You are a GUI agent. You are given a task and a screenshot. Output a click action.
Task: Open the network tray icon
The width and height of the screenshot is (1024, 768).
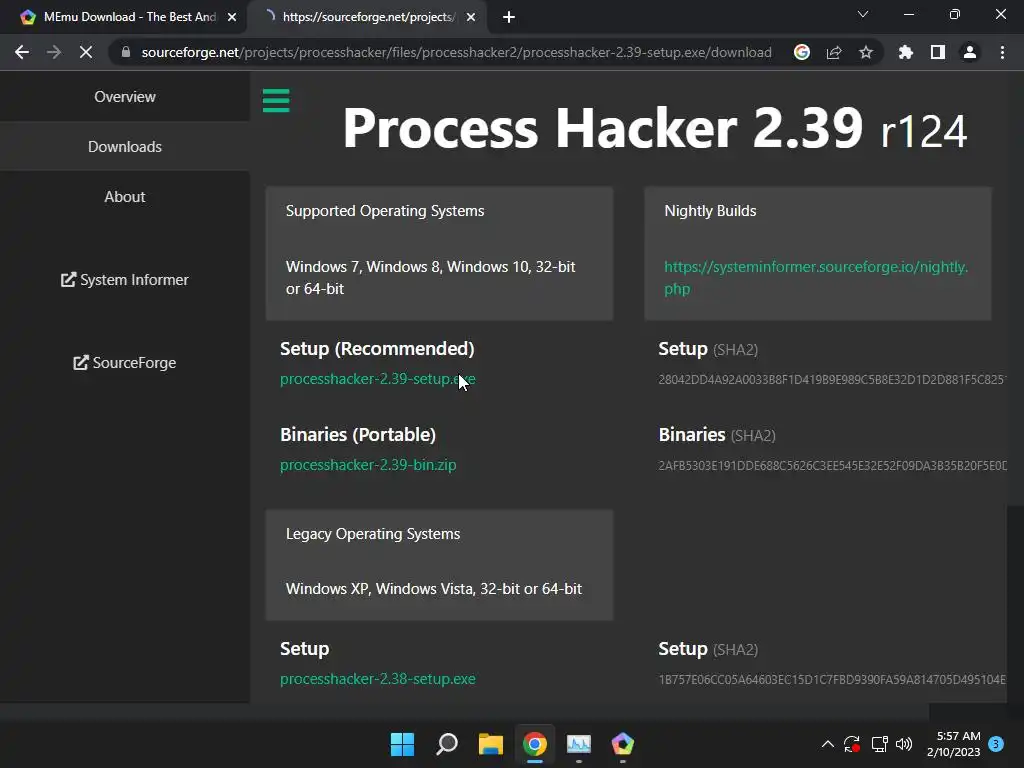(879, 744)
